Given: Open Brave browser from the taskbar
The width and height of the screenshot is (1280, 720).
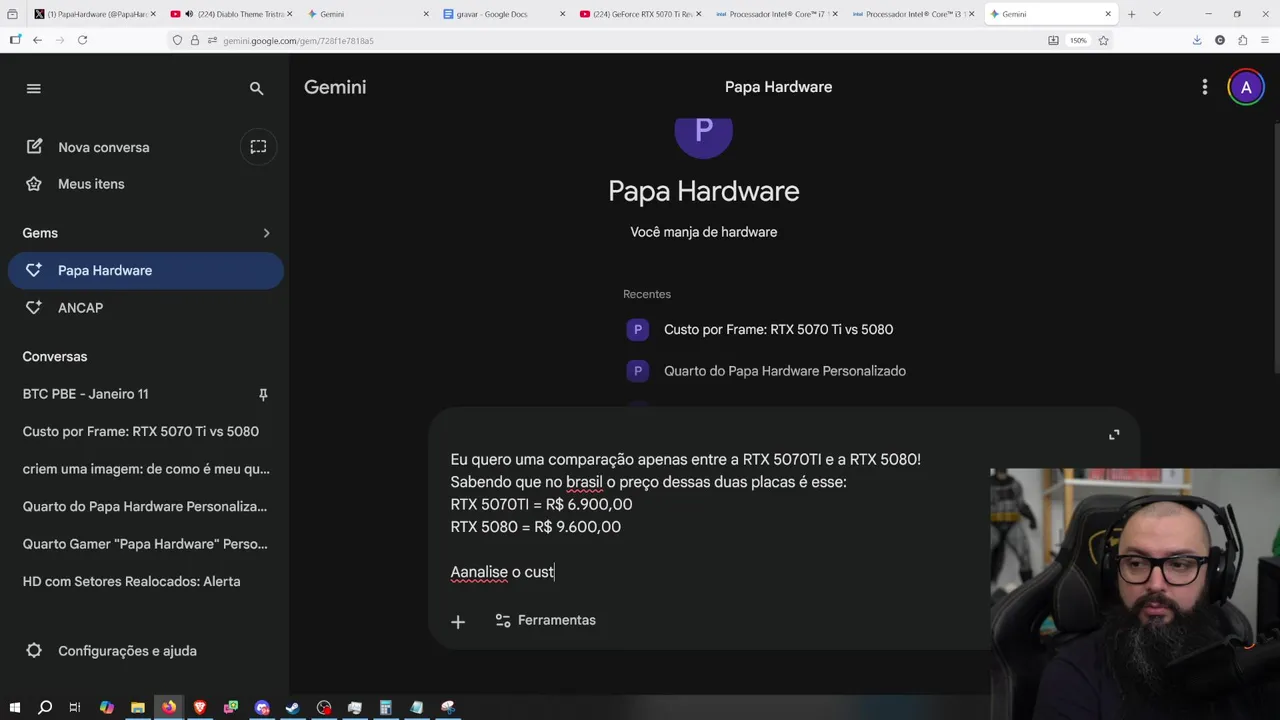Looking at the screenshot, I should (200, 708).
